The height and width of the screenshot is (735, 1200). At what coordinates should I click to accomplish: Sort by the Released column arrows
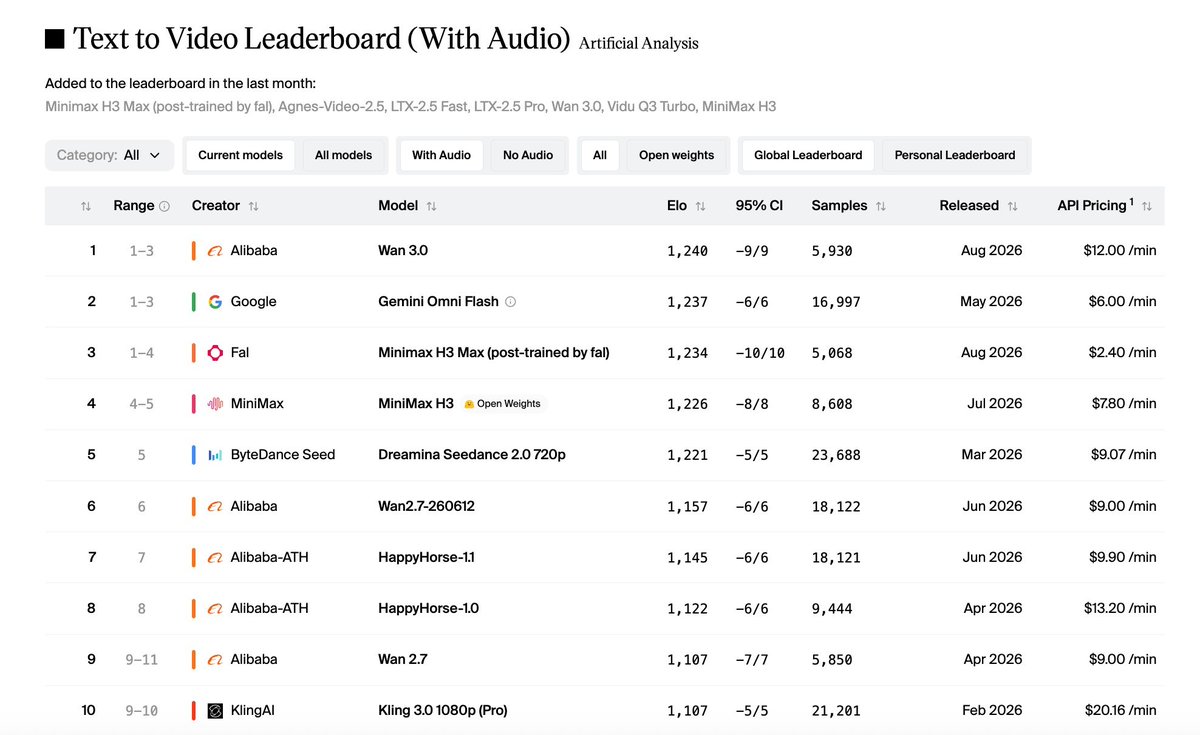tap(1012, 206)
